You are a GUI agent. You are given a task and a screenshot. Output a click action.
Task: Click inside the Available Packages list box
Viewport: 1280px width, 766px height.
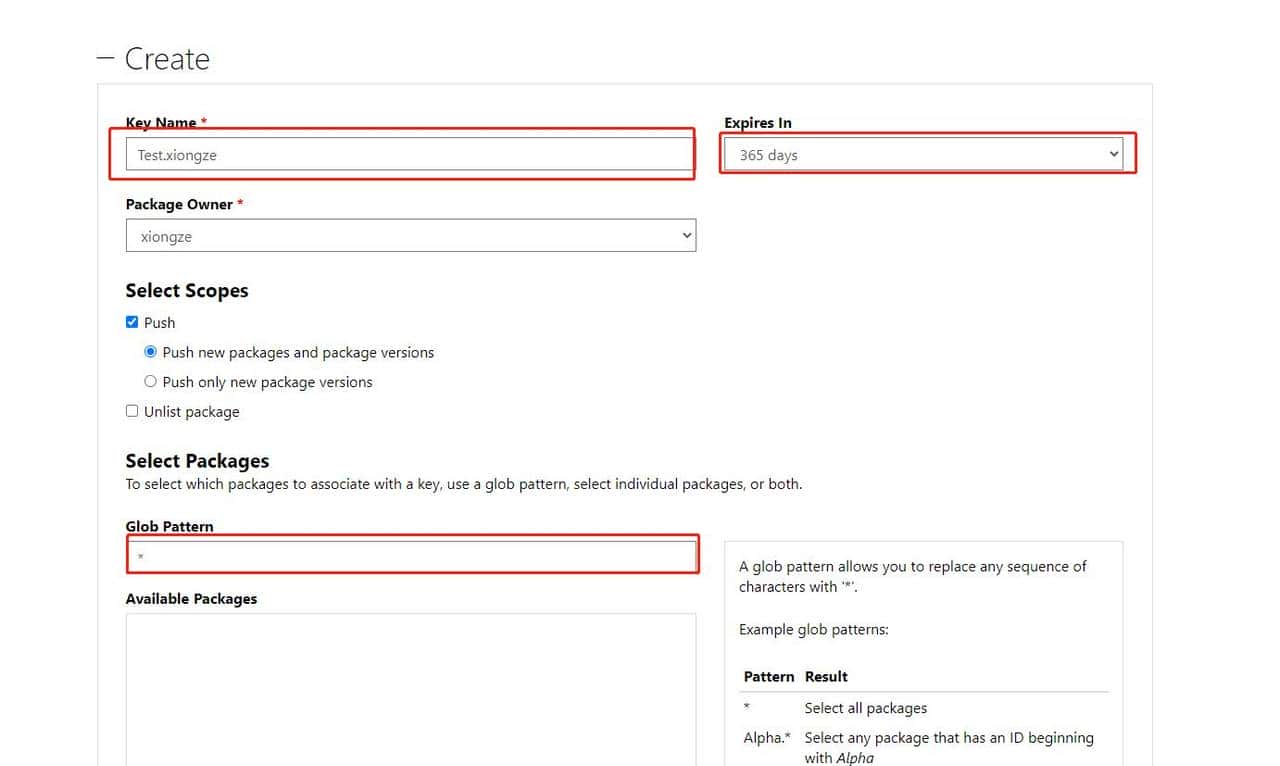click(410, 690)
